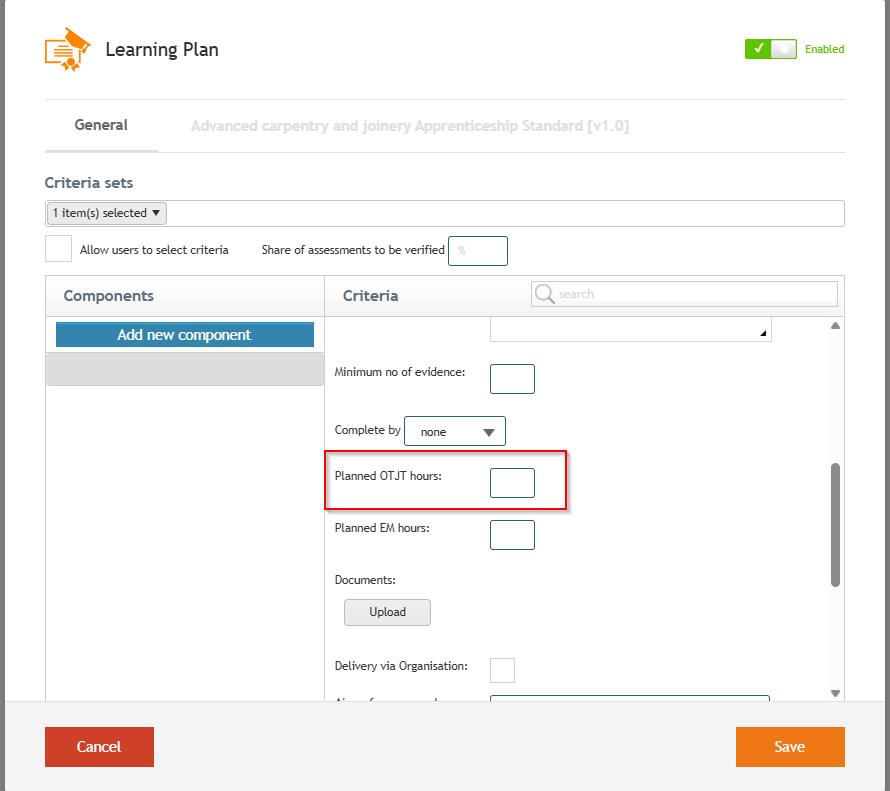Toggle the Enabled switch off
890x791 pixels.
770,49
